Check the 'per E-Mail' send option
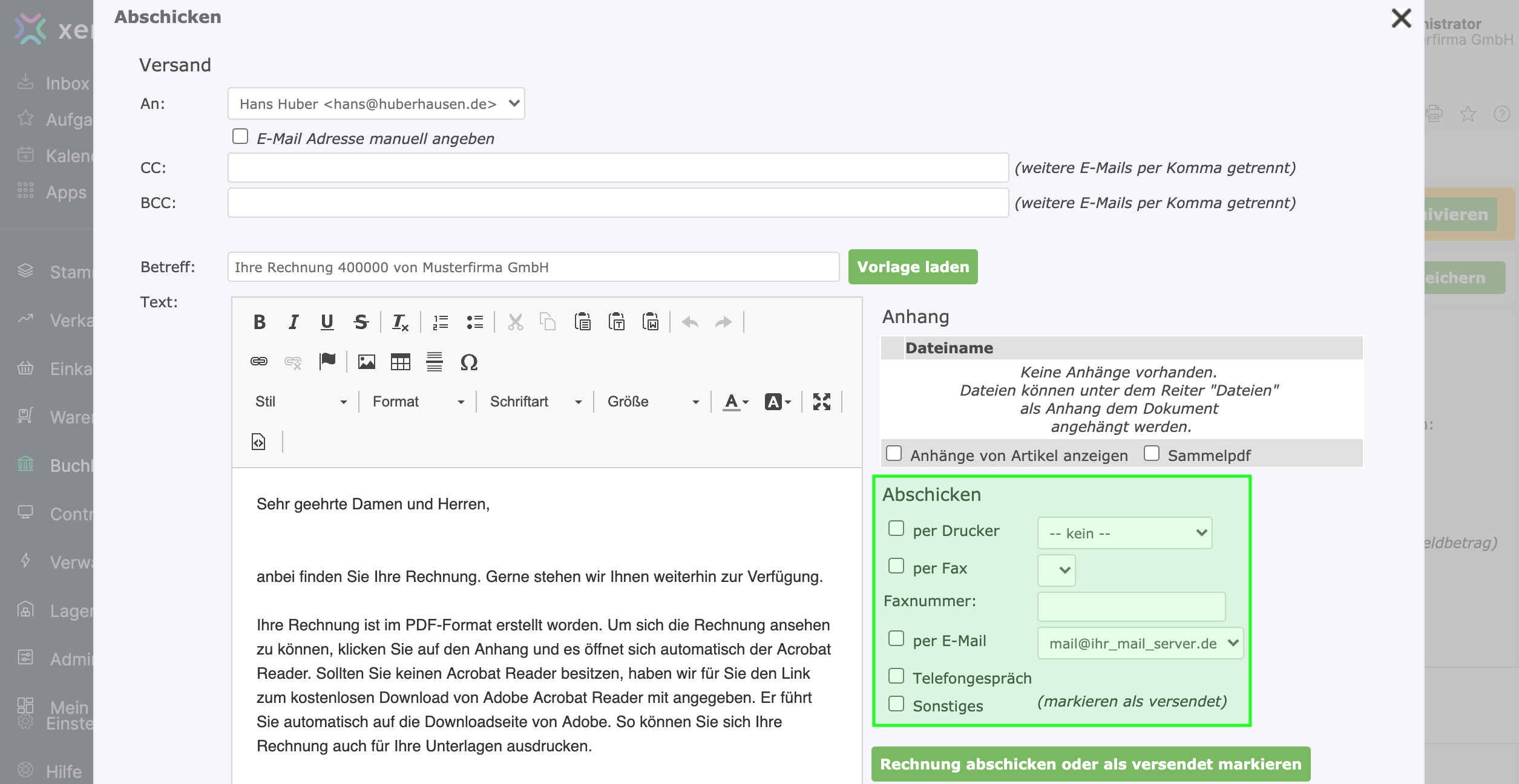1519x784 pixels. tap(896, 639)
